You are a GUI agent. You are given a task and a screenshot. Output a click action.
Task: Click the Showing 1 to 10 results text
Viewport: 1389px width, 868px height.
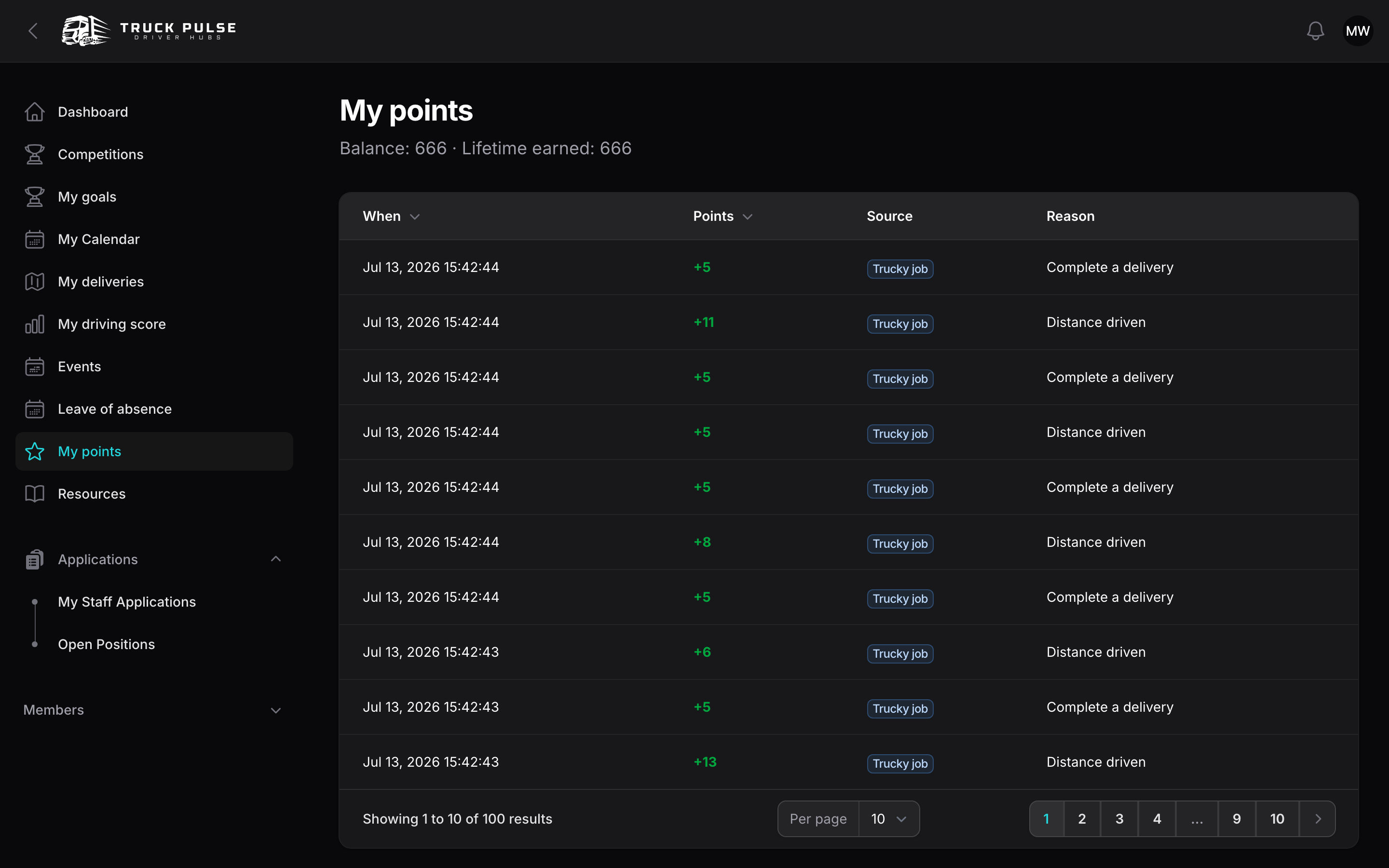click(457, 819)
